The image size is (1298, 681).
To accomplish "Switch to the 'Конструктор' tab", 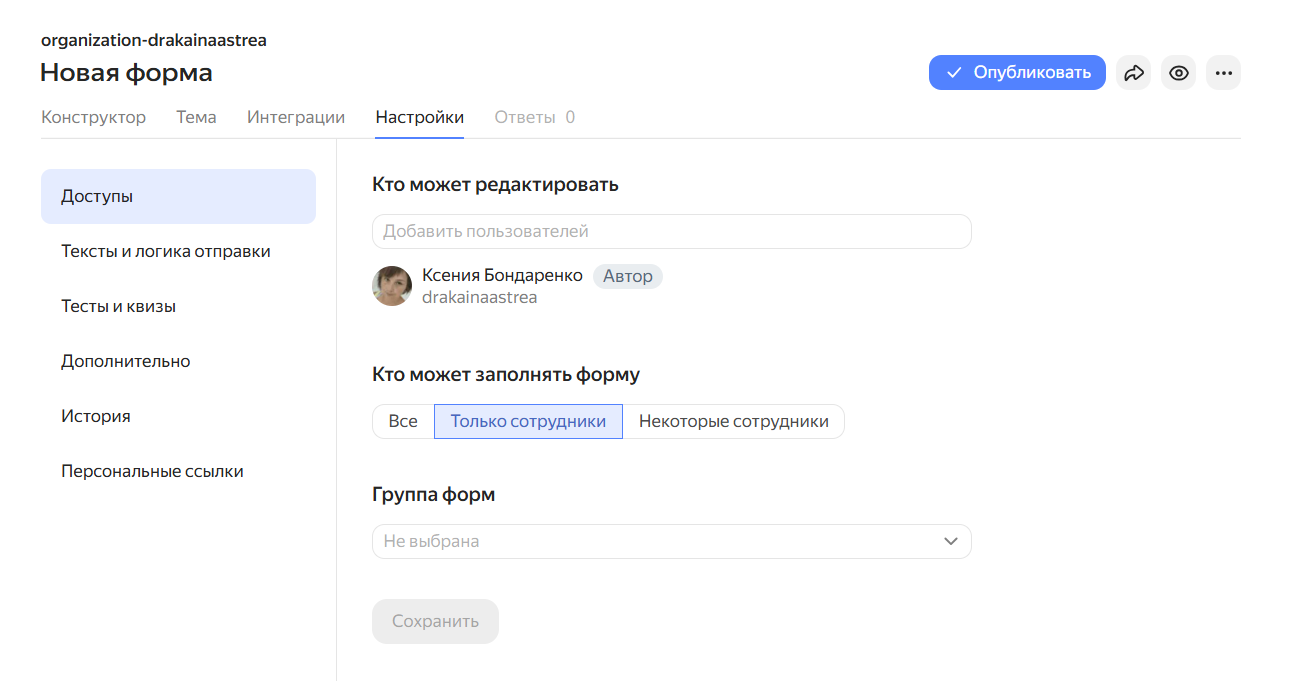I will tap(93, 117).
